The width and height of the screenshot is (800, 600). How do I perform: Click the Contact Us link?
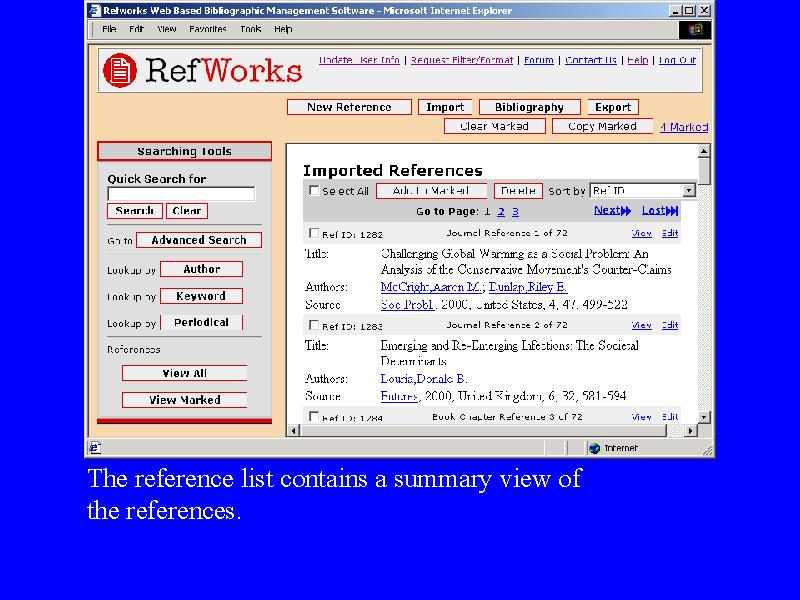point(591,60)
